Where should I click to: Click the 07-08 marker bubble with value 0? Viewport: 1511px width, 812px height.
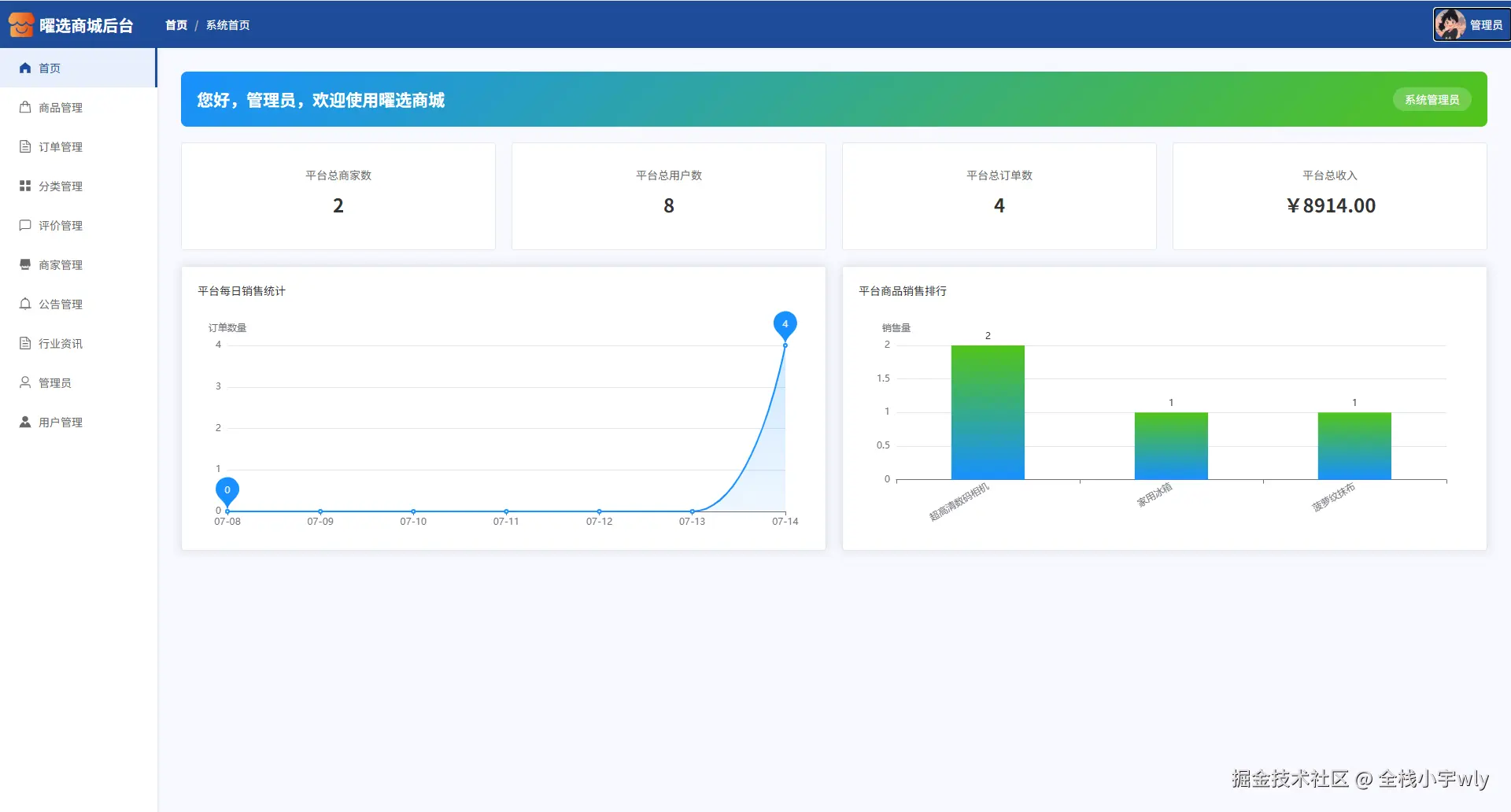pyautogui.click(x=227, y=491)
